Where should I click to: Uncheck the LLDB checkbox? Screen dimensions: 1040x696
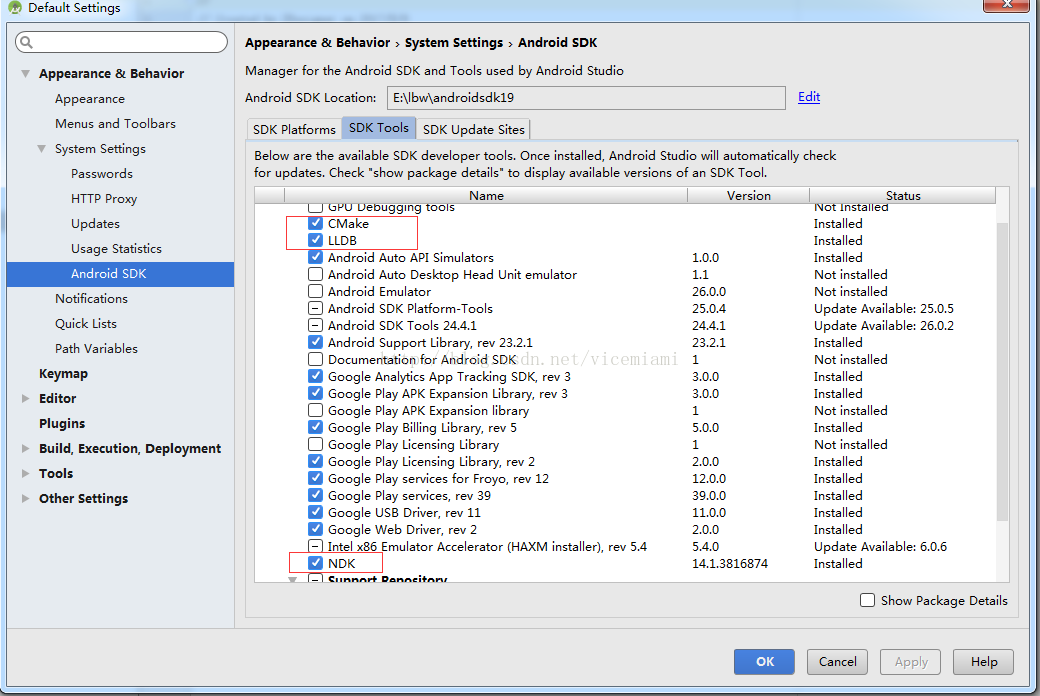click(x=316, y=240)
